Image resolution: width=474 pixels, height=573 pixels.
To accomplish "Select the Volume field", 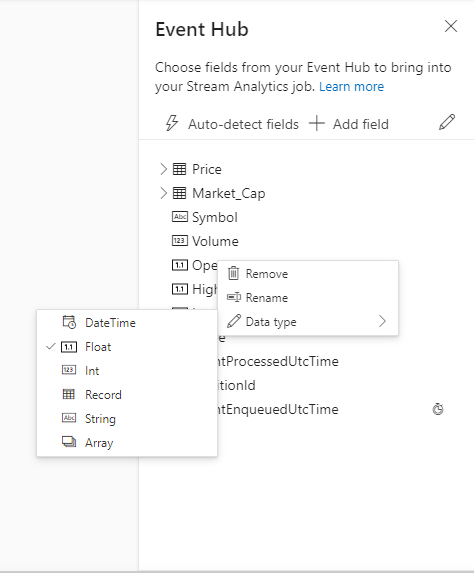I will point(215,241).
